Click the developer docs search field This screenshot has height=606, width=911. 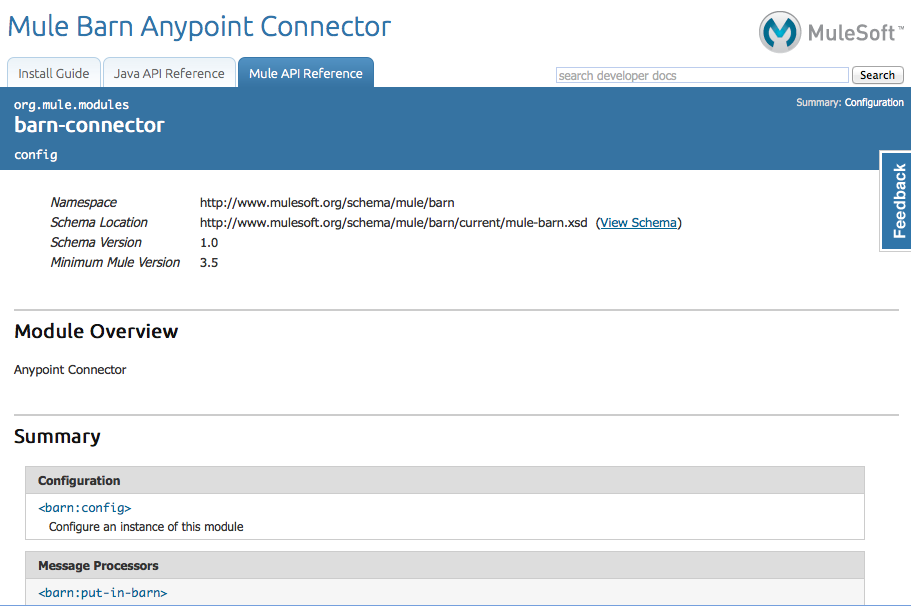701,75
